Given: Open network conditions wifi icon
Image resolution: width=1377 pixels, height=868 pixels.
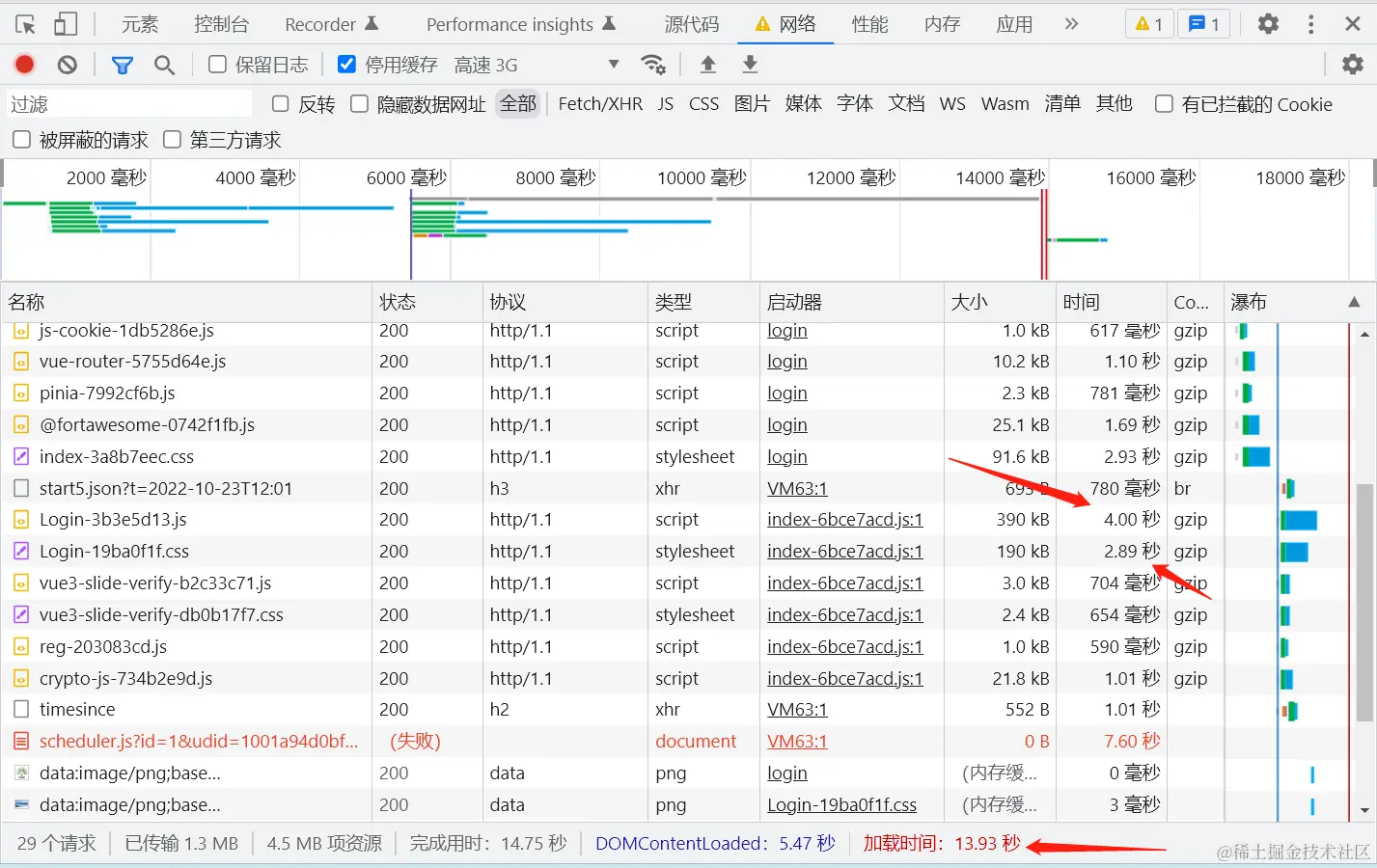Looking at the screenshot, I should click(x=653, y=65).
